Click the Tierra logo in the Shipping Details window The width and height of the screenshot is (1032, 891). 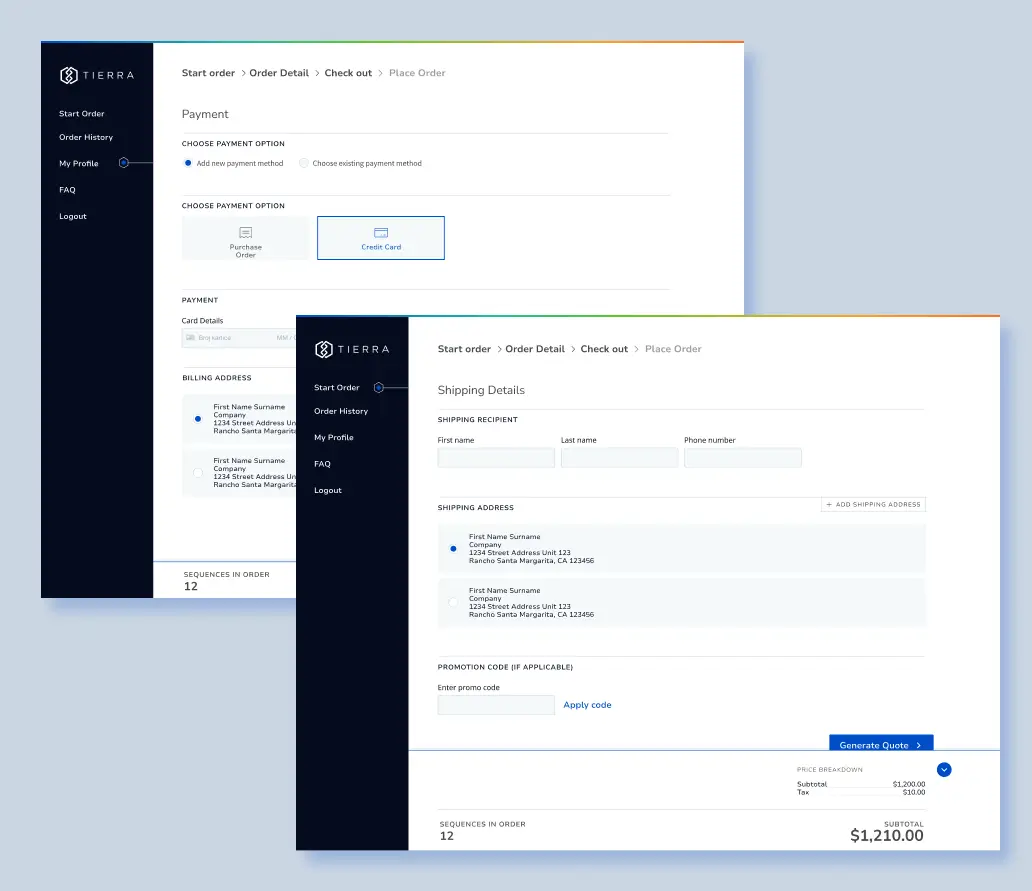point(352,349)
